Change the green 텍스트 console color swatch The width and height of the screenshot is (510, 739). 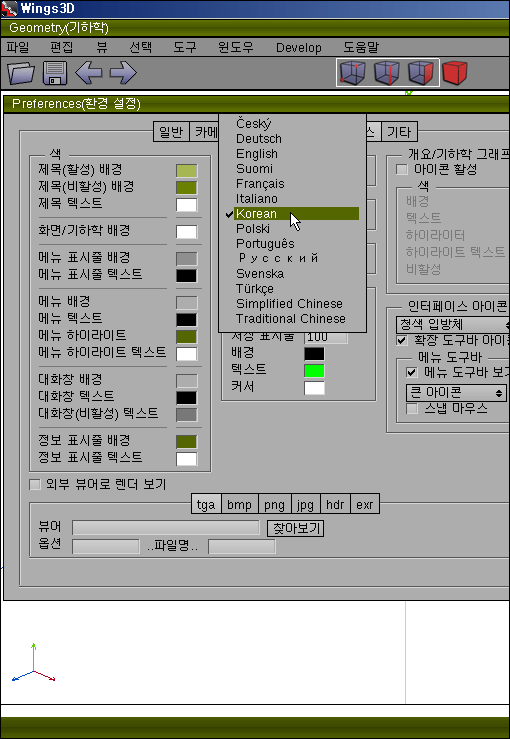[x=314, y=370]
